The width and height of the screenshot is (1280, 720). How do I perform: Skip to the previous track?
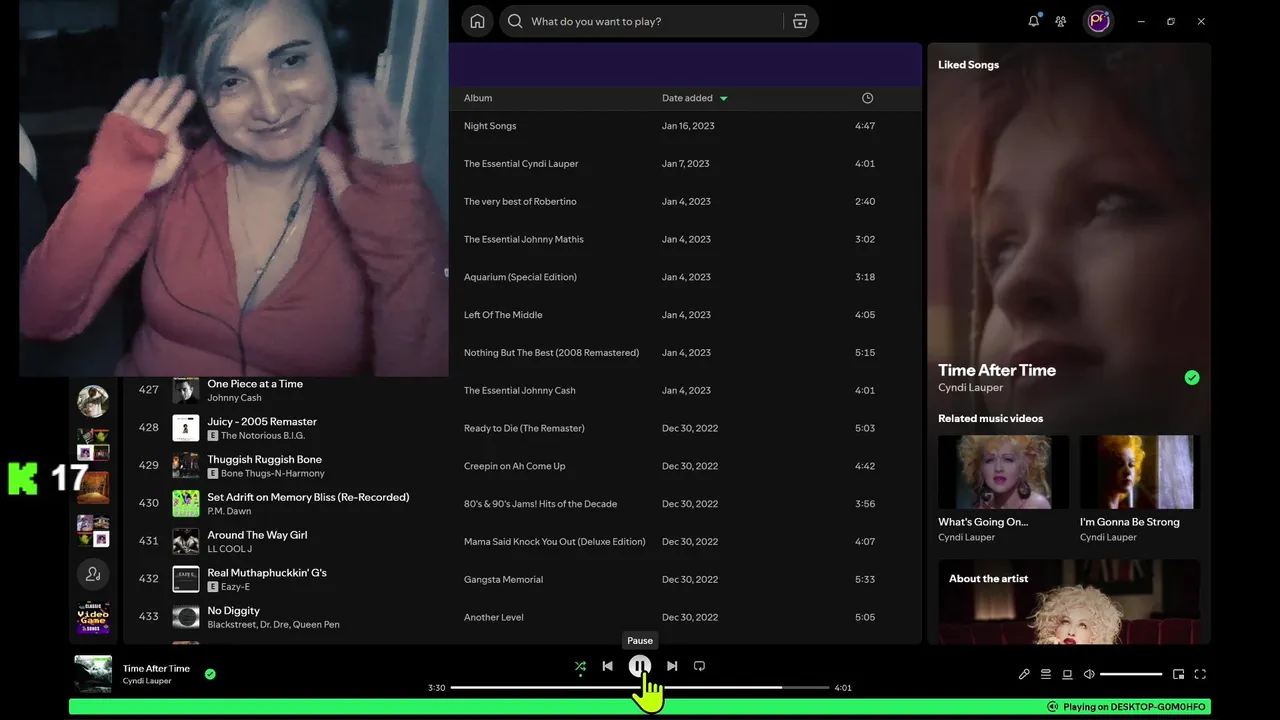(607, 666)
